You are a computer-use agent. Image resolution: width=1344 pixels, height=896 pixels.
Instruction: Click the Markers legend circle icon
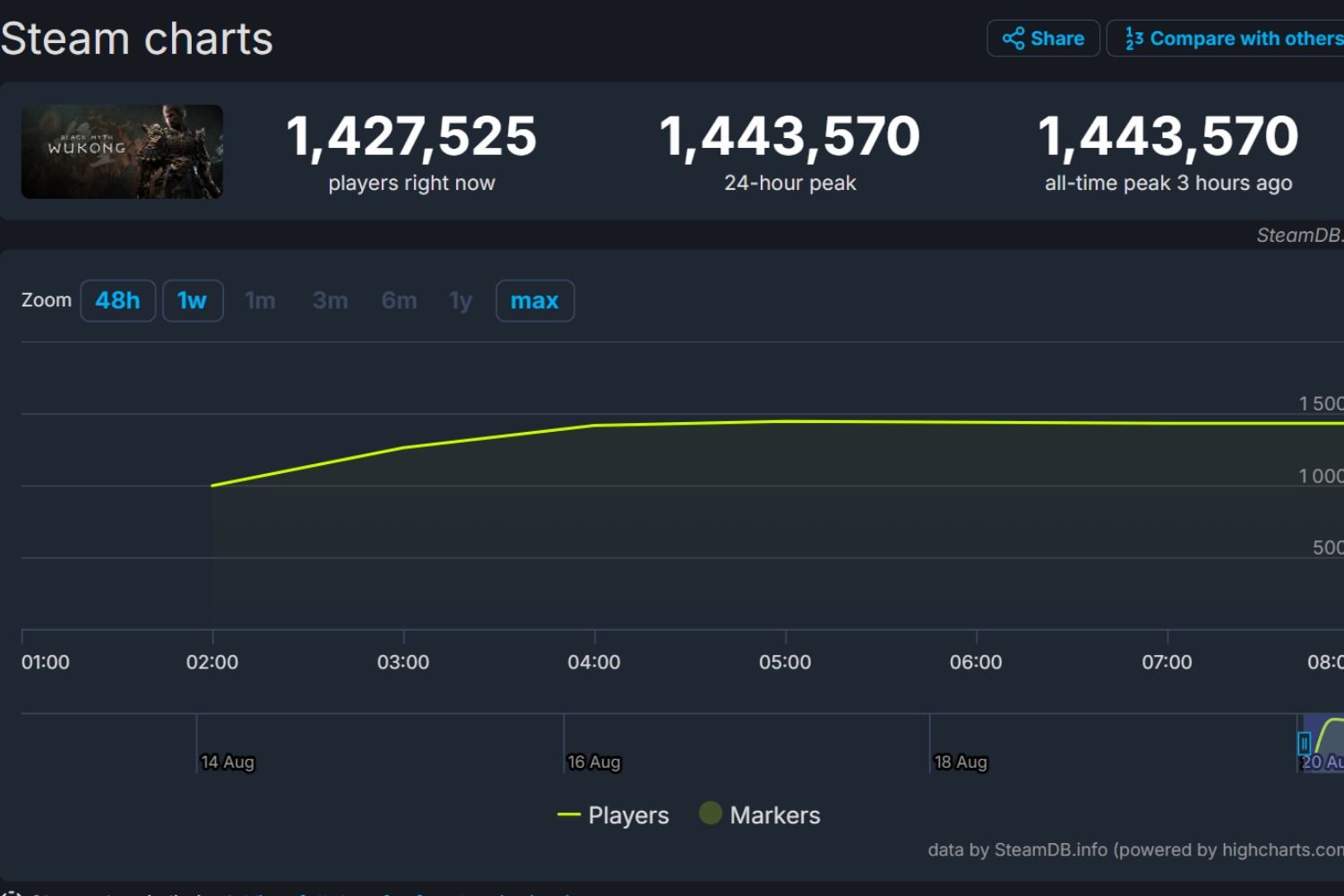tap(711, 813)
